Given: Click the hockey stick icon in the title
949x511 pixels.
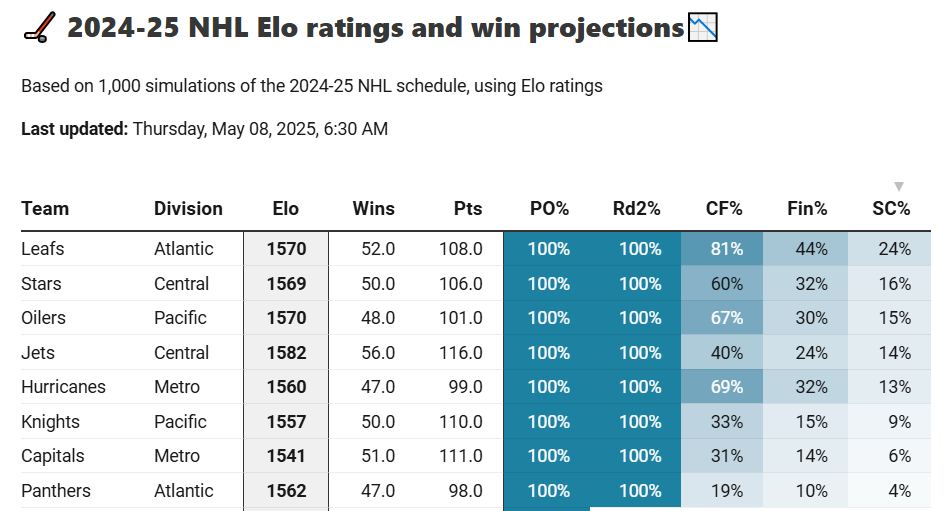Looking at the screenshot, I should click(x=38, y=28).
